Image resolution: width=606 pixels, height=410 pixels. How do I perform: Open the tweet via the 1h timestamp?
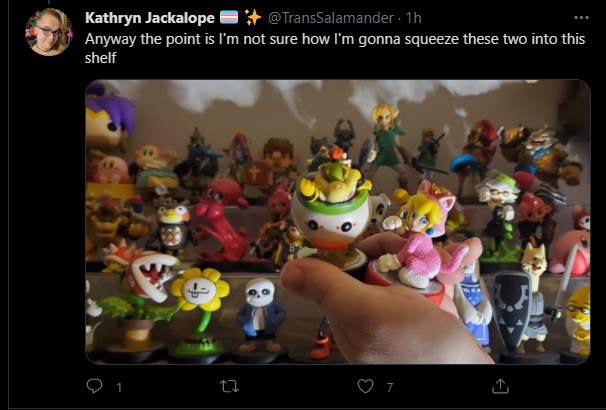tap(413, 18)
